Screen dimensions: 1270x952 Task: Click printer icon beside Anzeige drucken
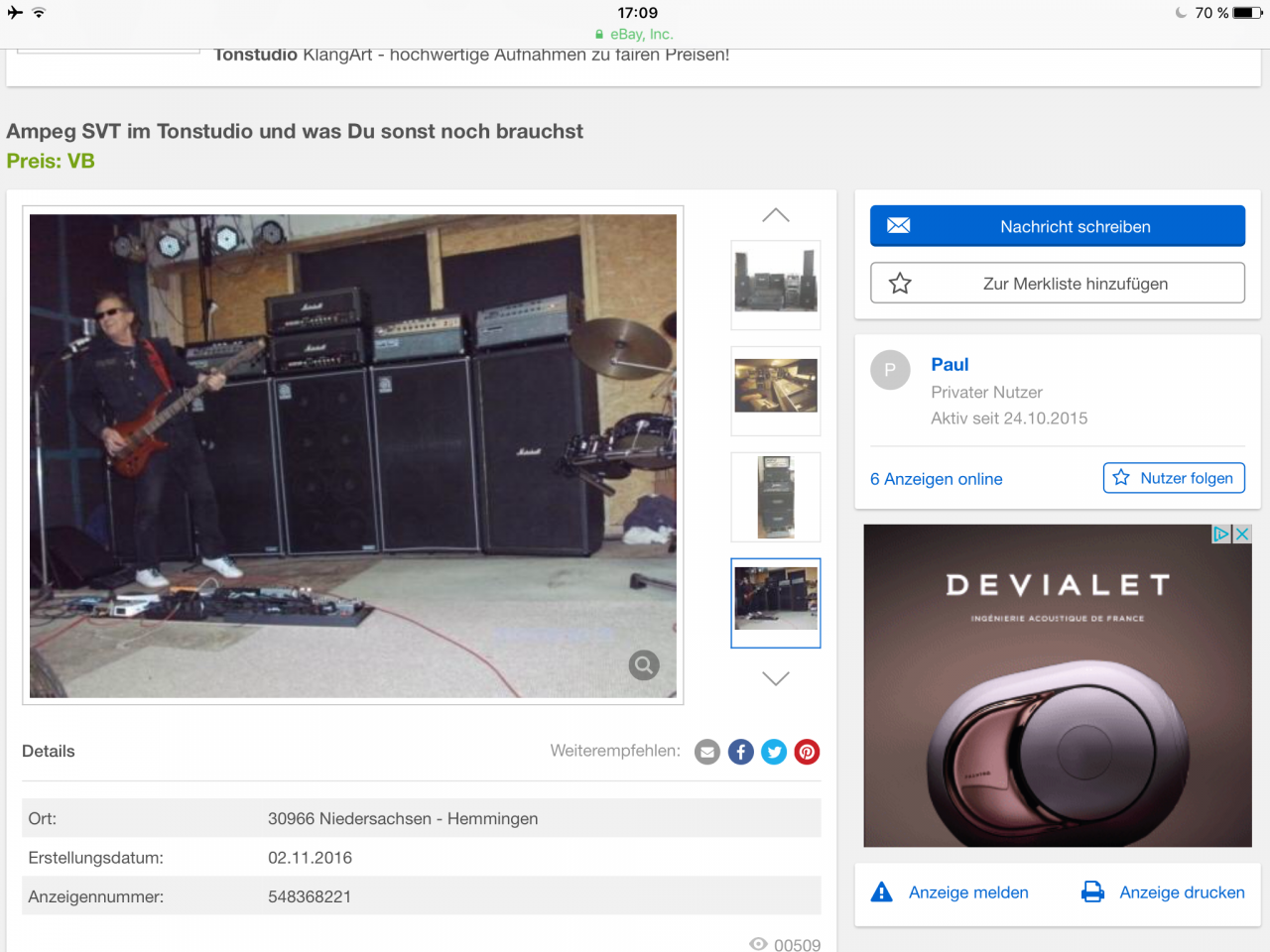(1092, 892)
